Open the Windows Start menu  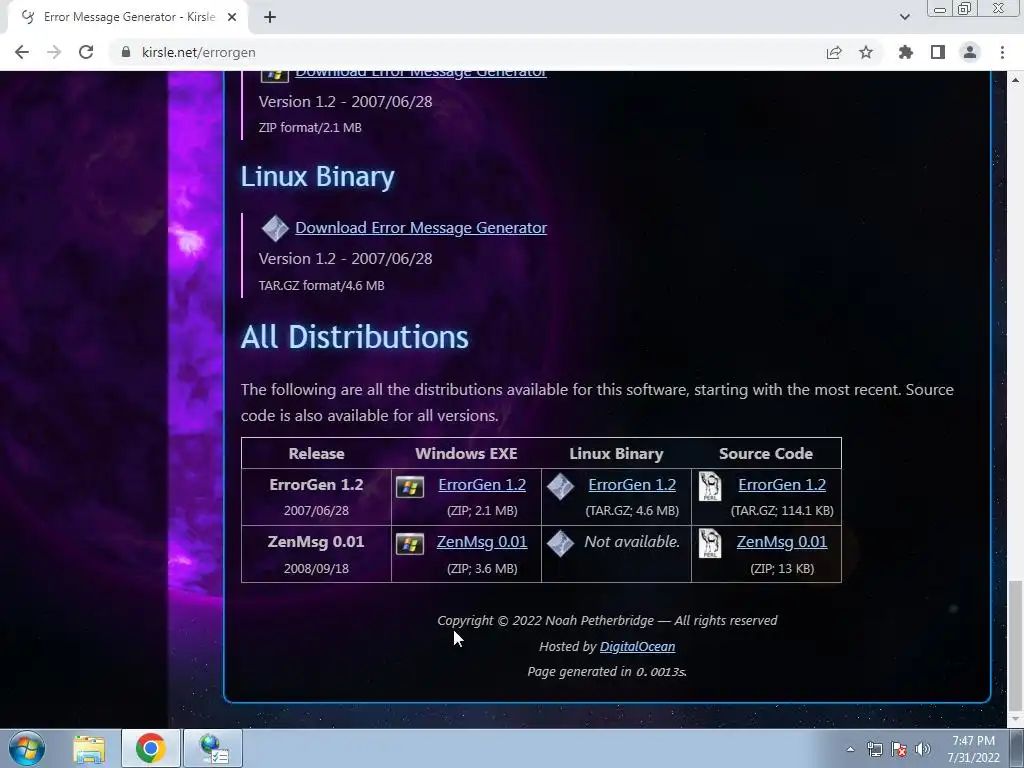[x=27, y=748]
